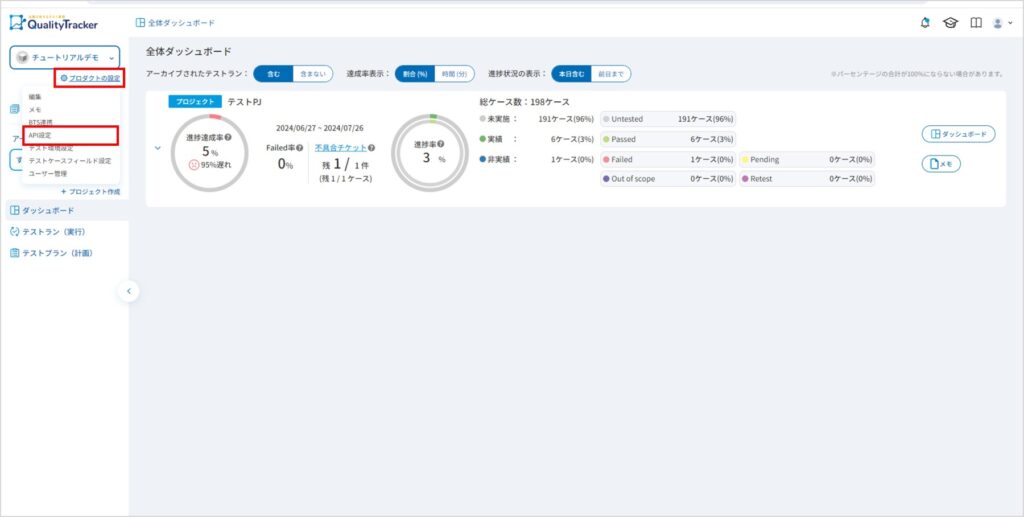Select API設定 from the product settings menu
The width and height of the screenshot is (1024, 517).
click(42, 135)
